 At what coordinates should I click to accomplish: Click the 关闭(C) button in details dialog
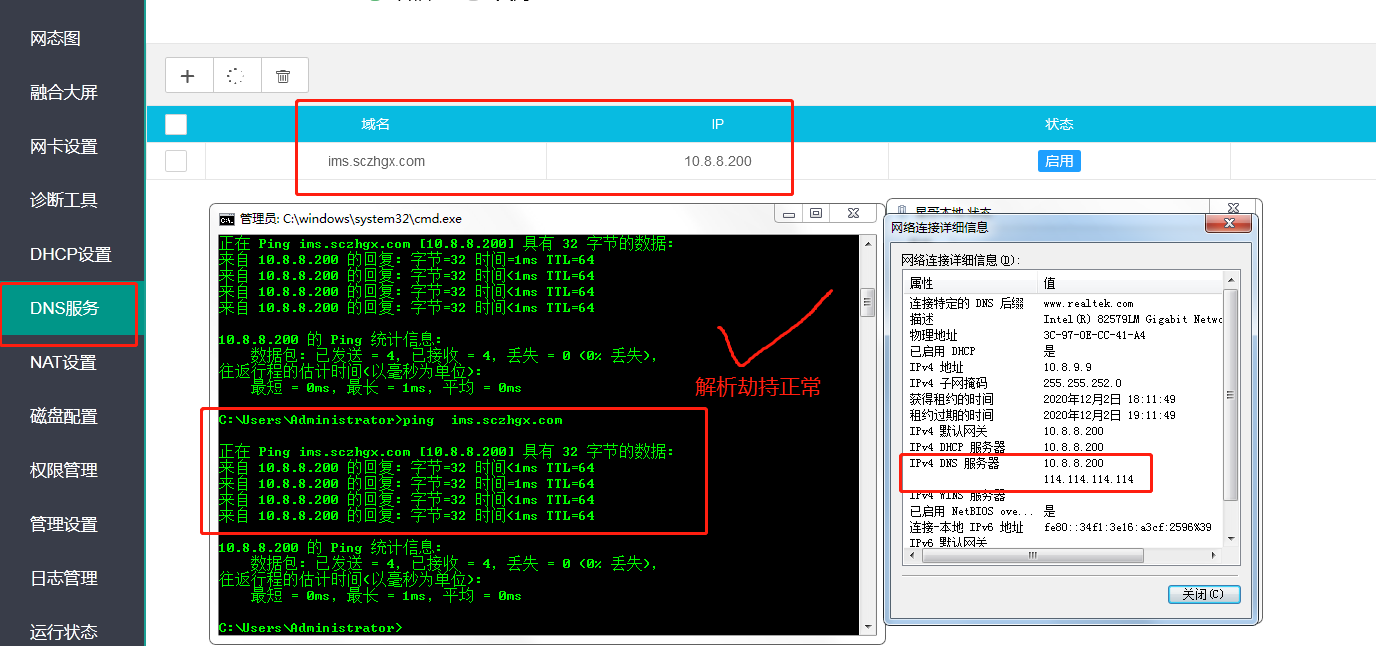coord(1204,594)
